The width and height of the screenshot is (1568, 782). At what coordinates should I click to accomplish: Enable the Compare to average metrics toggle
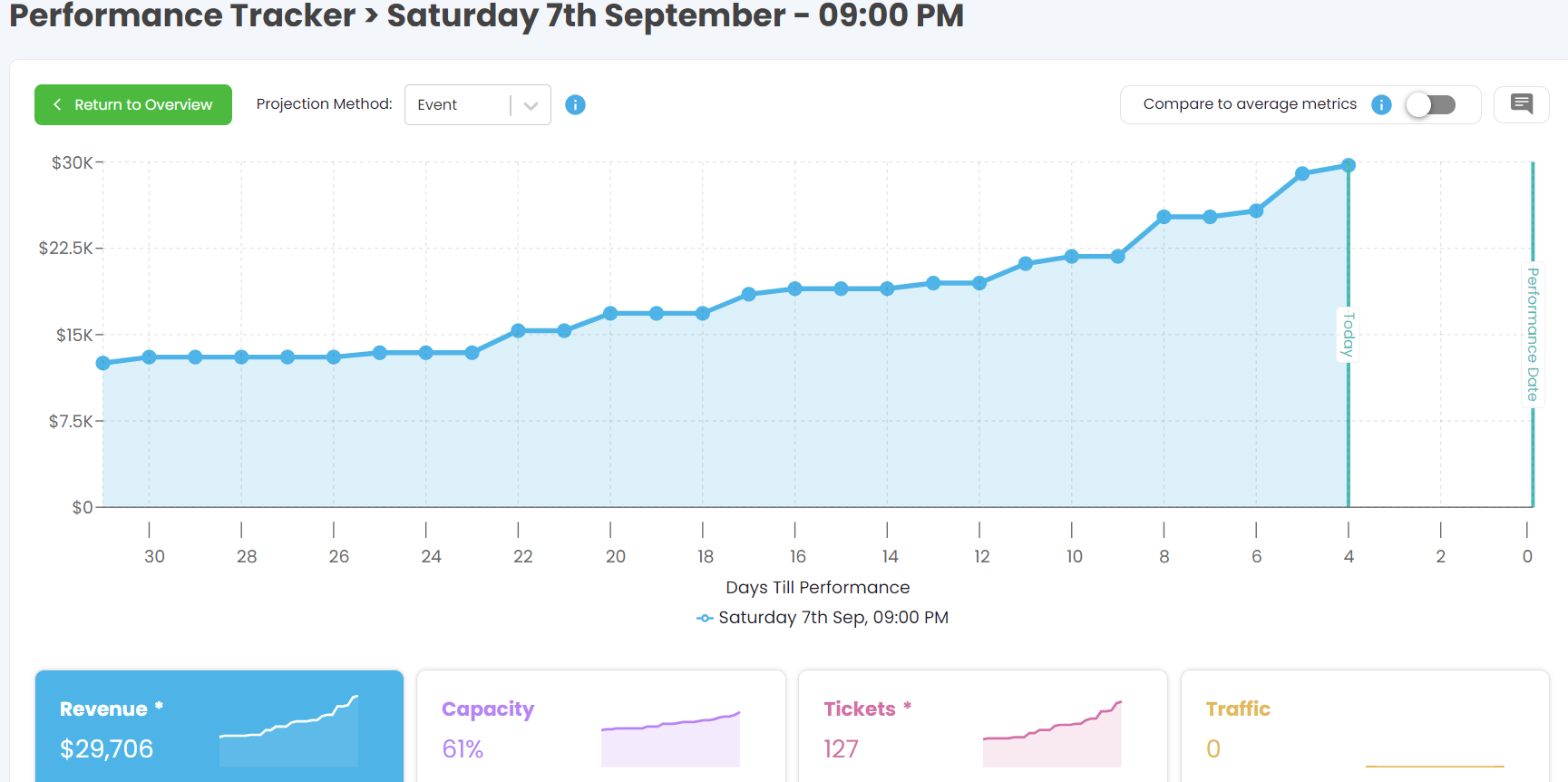tap(1430, 105)
